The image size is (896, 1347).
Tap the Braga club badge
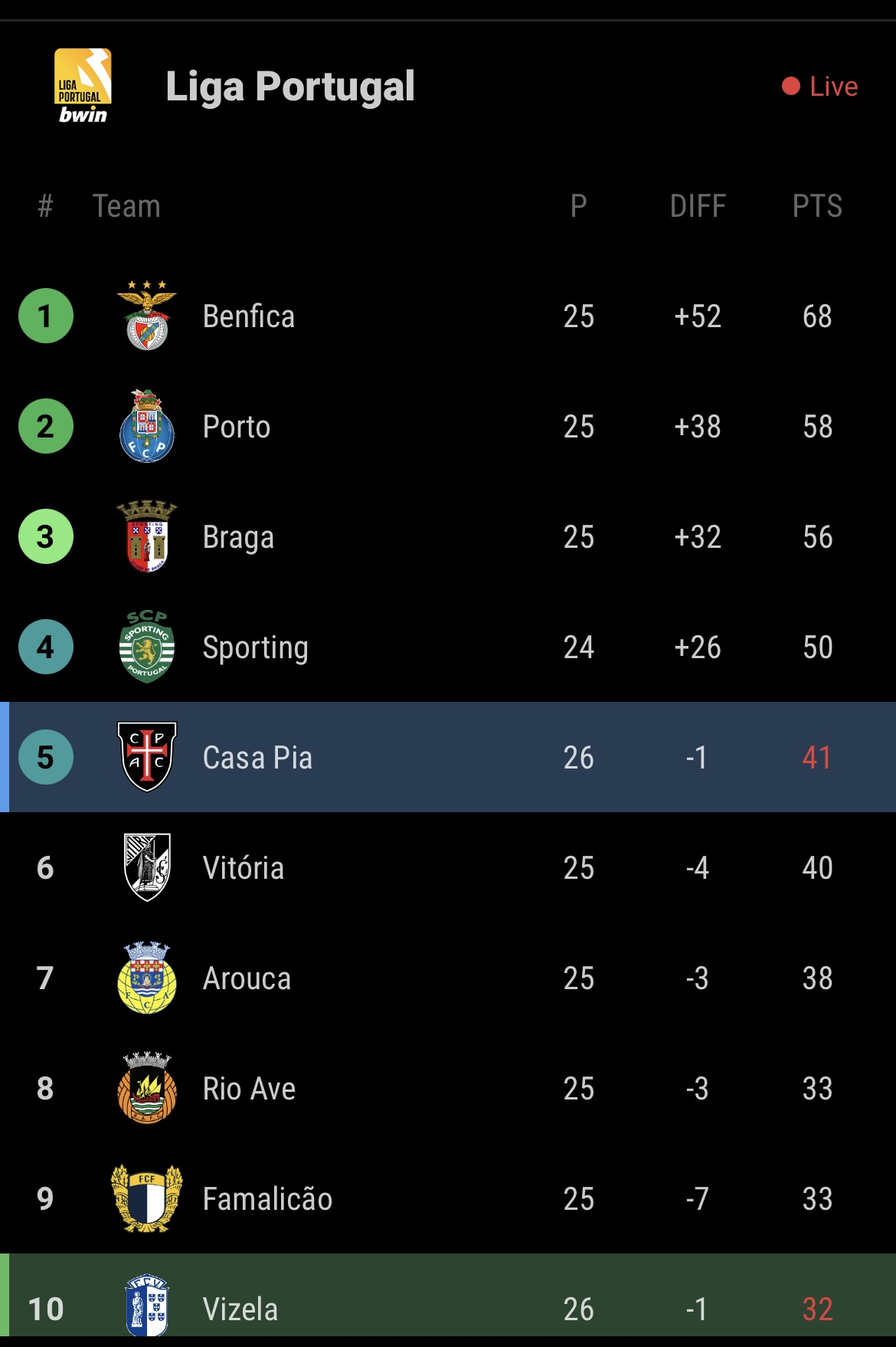click(x=147, y=536)
